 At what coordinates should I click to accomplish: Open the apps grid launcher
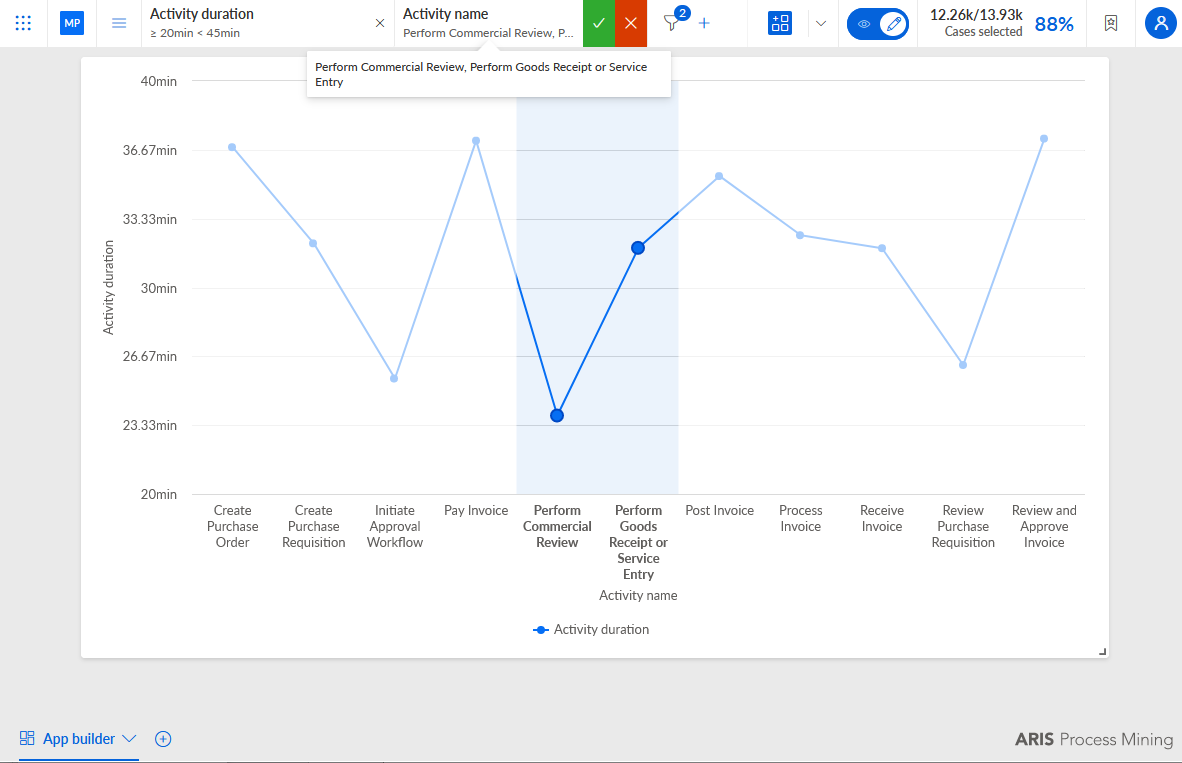click(23, 23)
